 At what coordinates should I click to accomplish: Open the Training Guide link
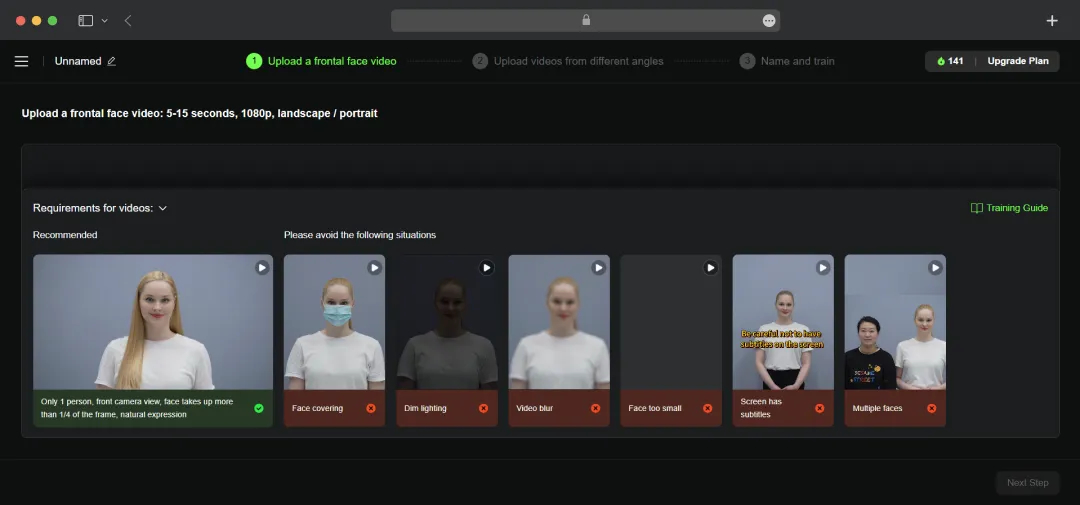[x=1009, y=208]
